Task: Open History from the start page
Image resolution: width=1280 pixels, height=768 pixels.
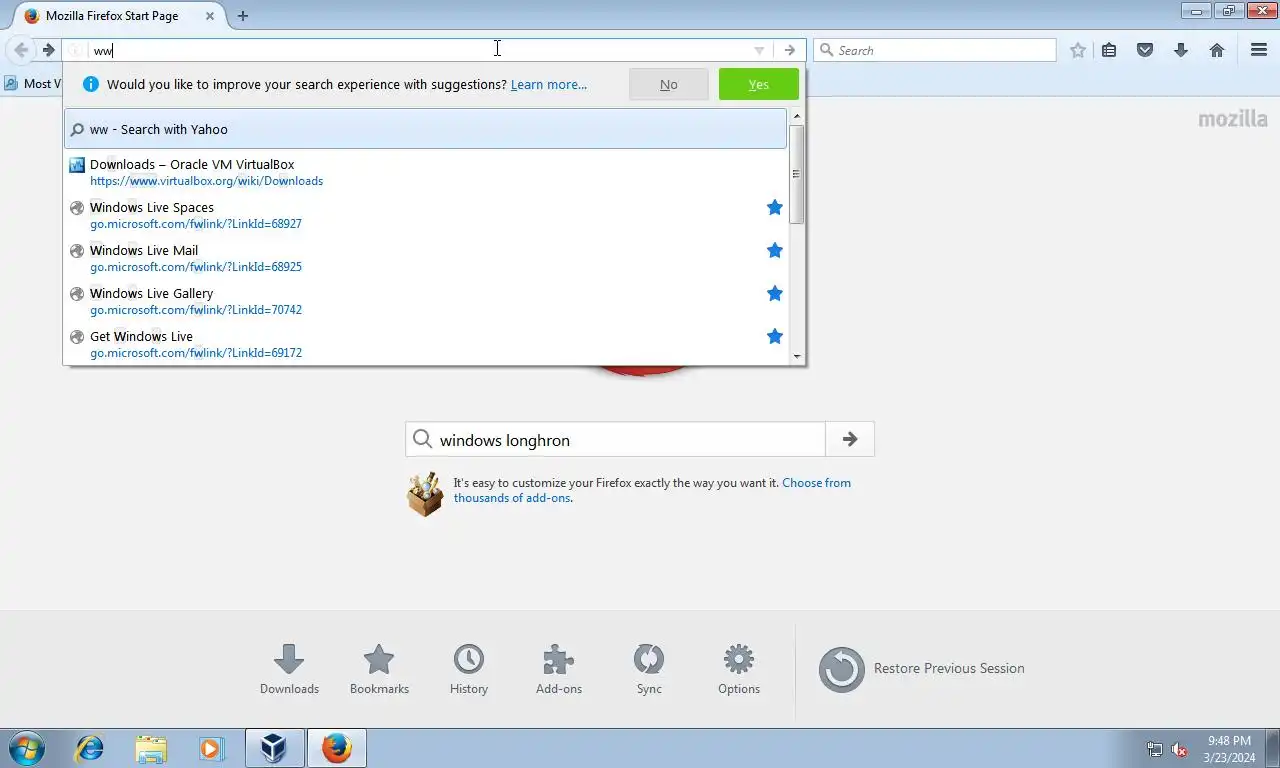Action: coord(469,669)
